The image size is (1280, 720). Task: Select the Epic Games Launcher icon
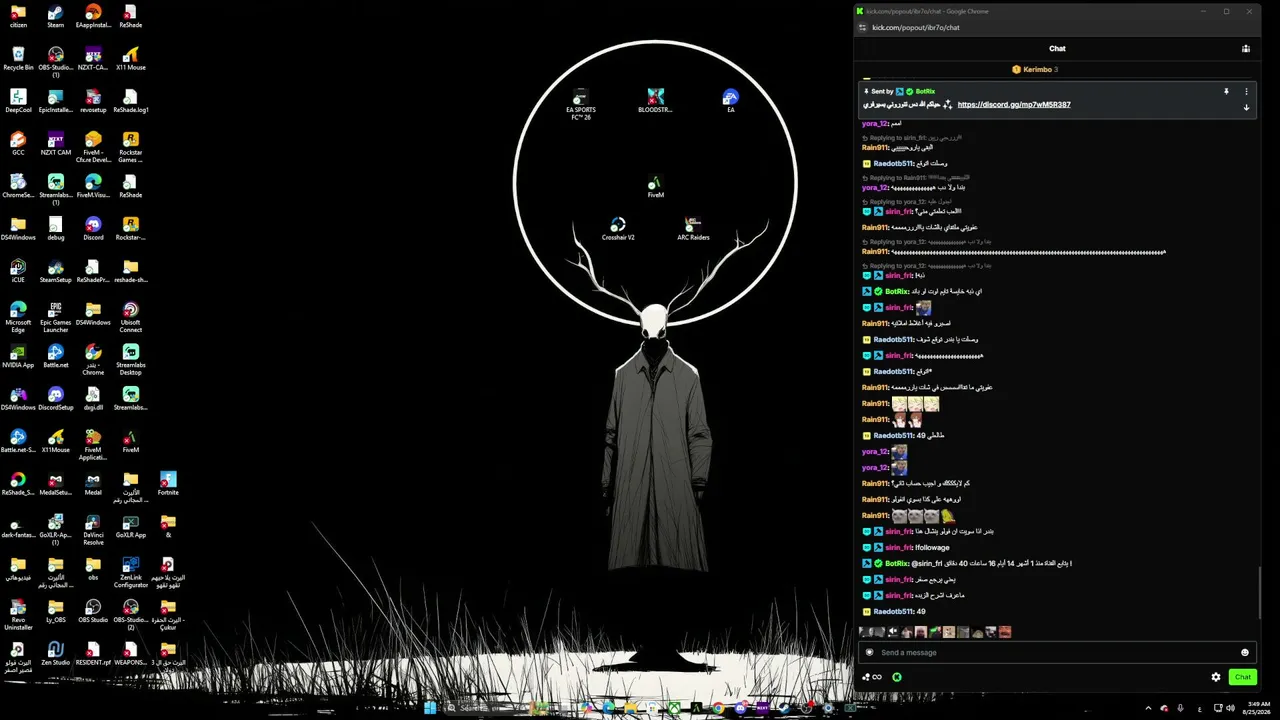click(55, 317)
